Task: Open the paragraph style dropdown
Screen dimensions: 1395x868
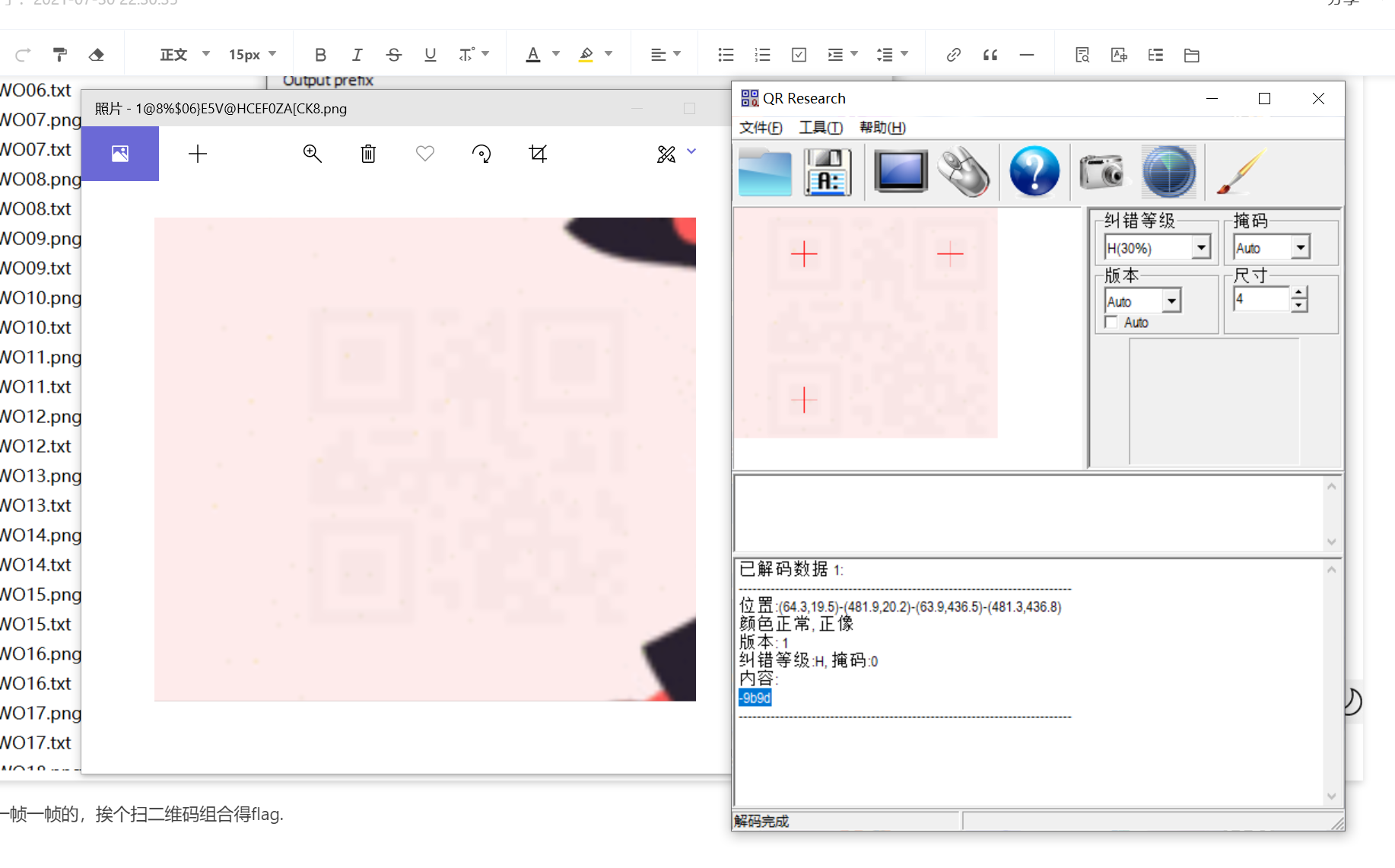Action: click(185, 55)
